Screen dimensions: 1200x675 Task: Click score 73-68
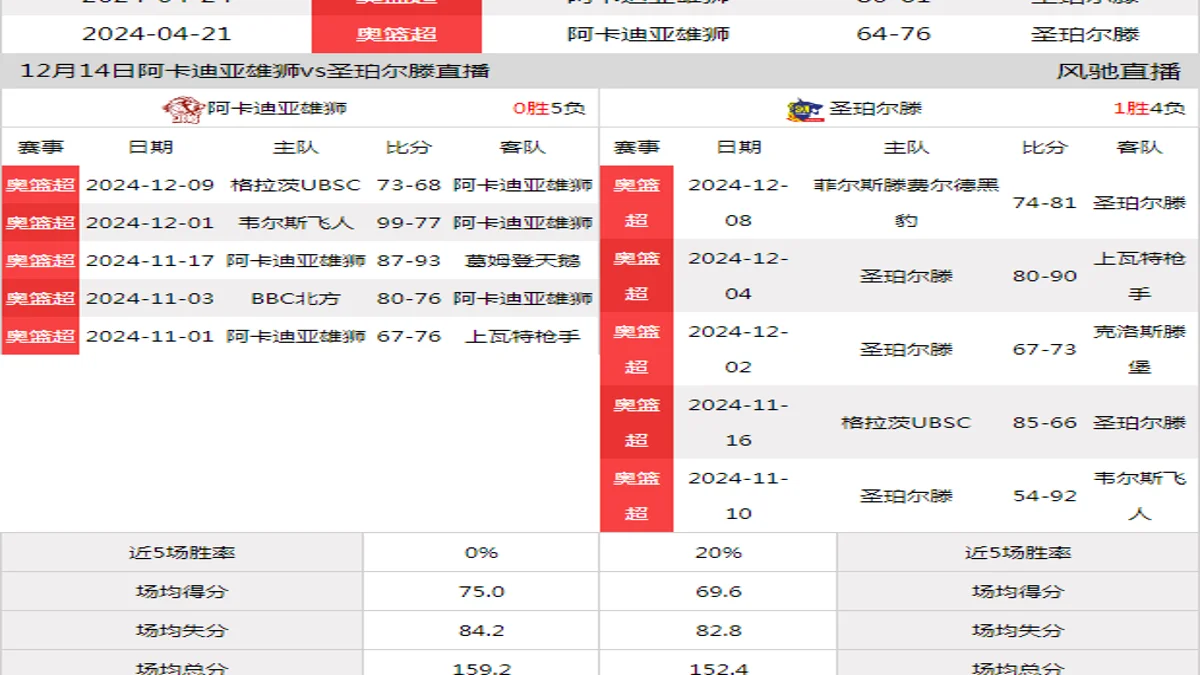click(x=409, y=185)
